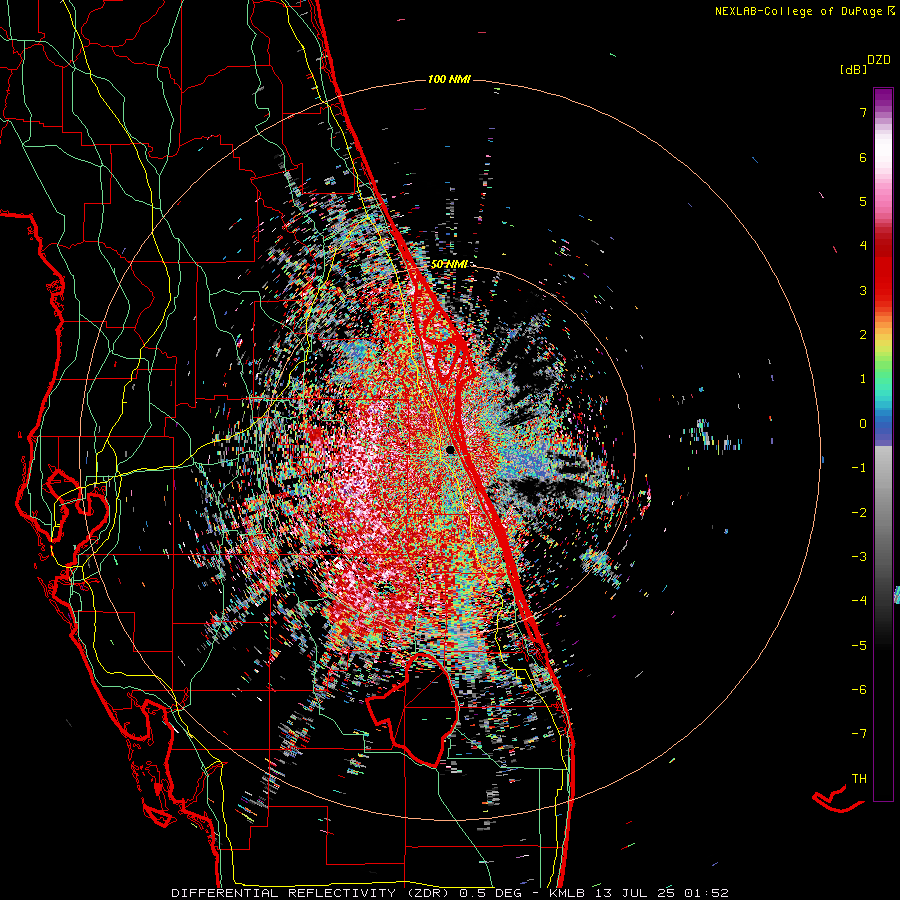Click the -7 value on color scale
900x900 pixels.
859,734
